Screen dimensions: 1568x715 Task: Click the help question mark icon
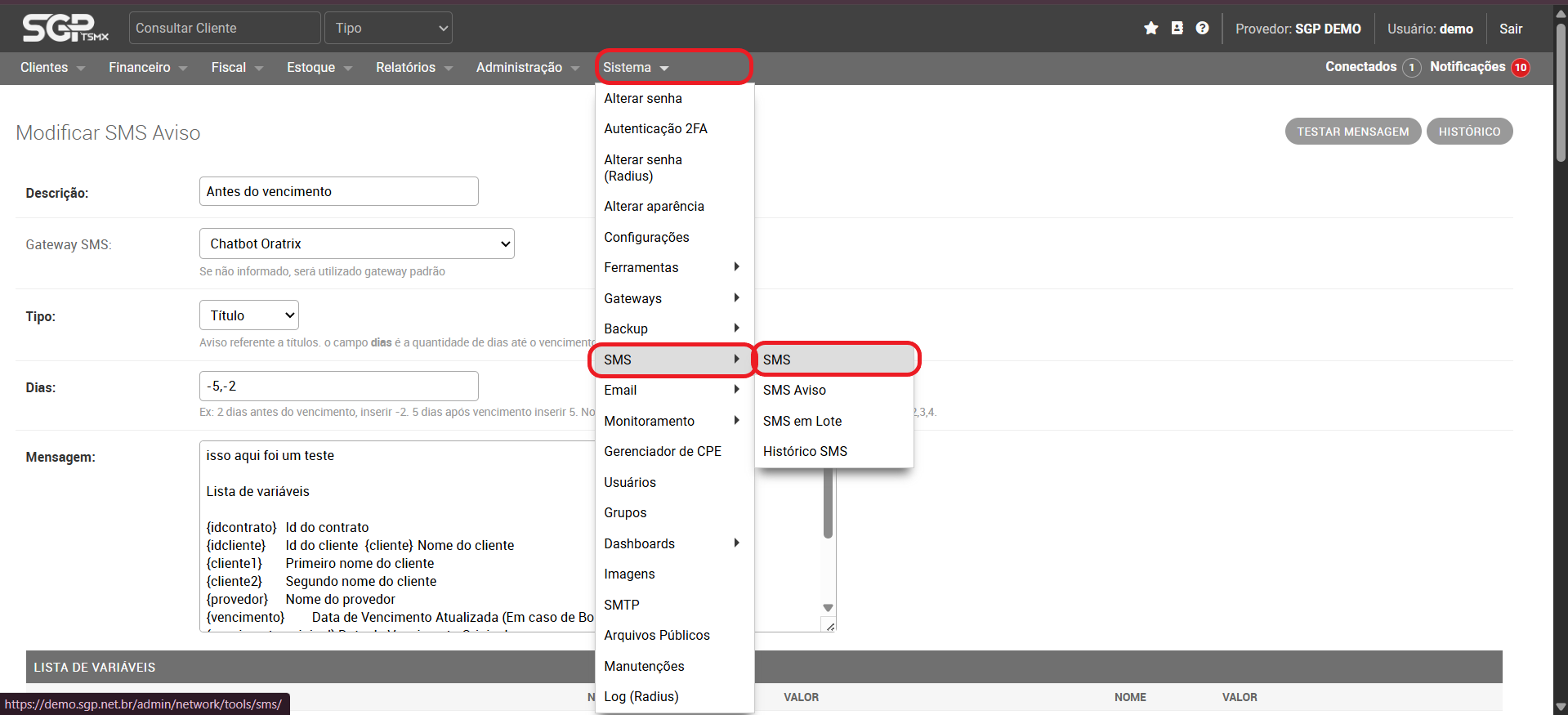click(x=1202, y=29)
